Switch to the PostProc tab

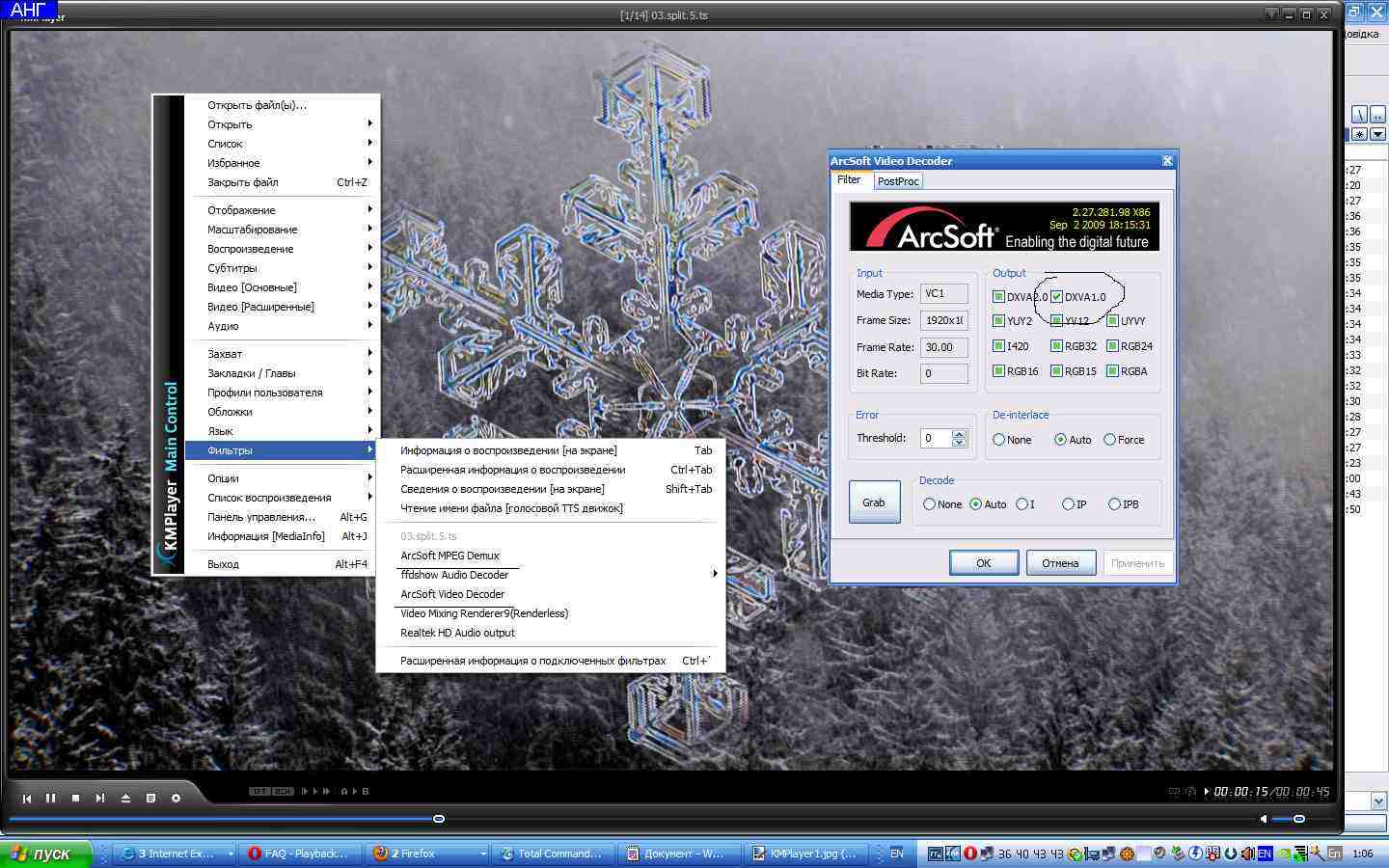pos(898,181)
